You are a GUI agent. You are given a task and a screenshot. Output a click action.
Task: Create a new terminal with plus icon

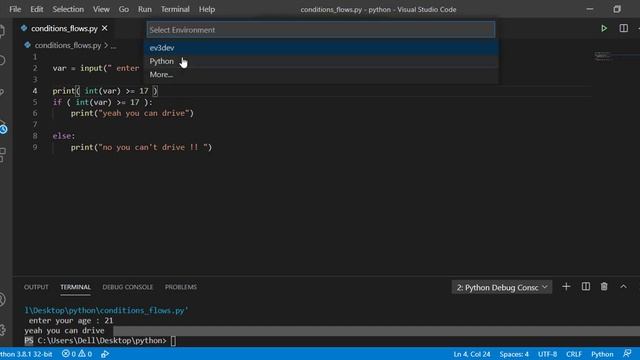point(566,287)
